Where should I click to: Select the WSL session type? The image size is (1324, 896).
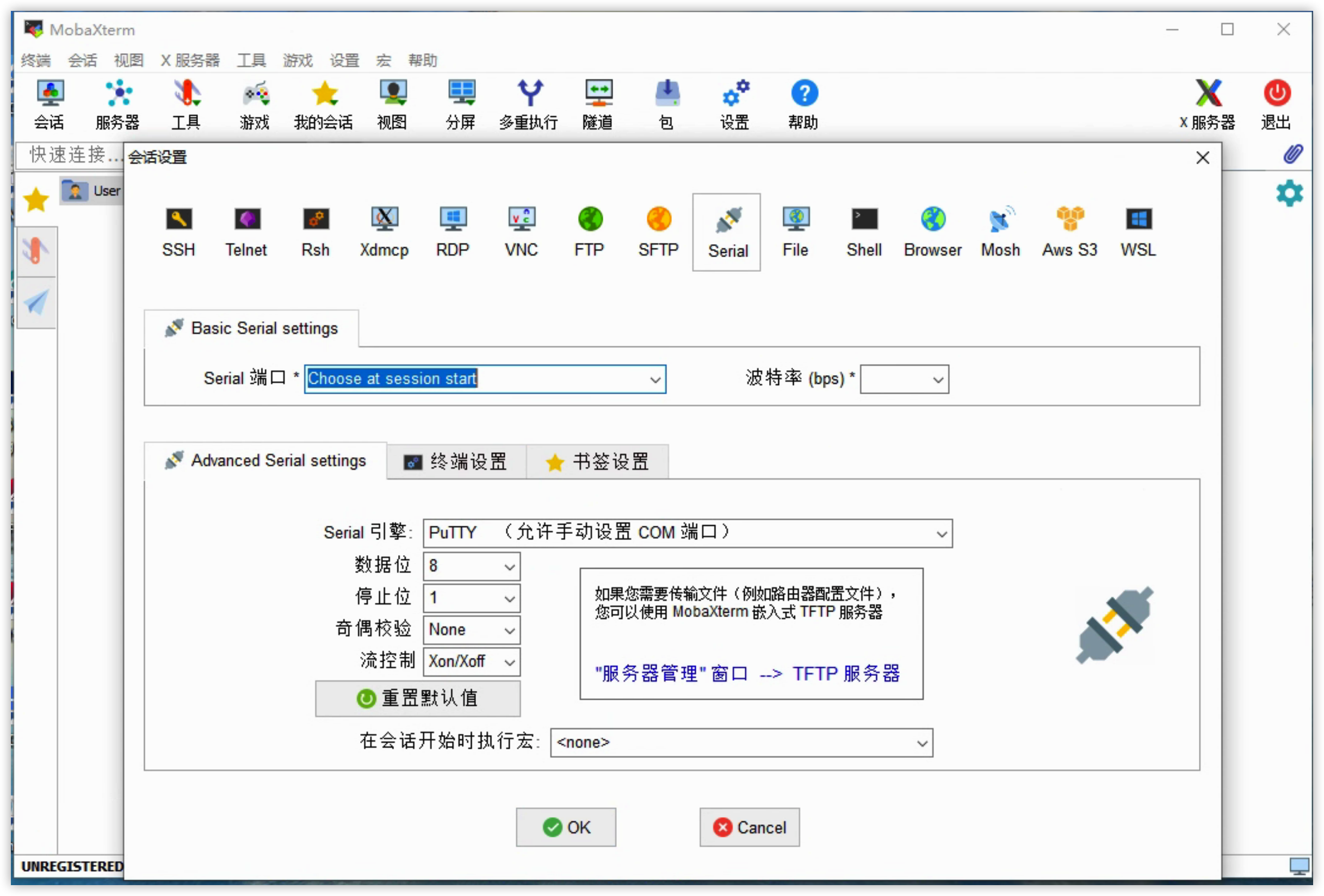[1139, 232]
